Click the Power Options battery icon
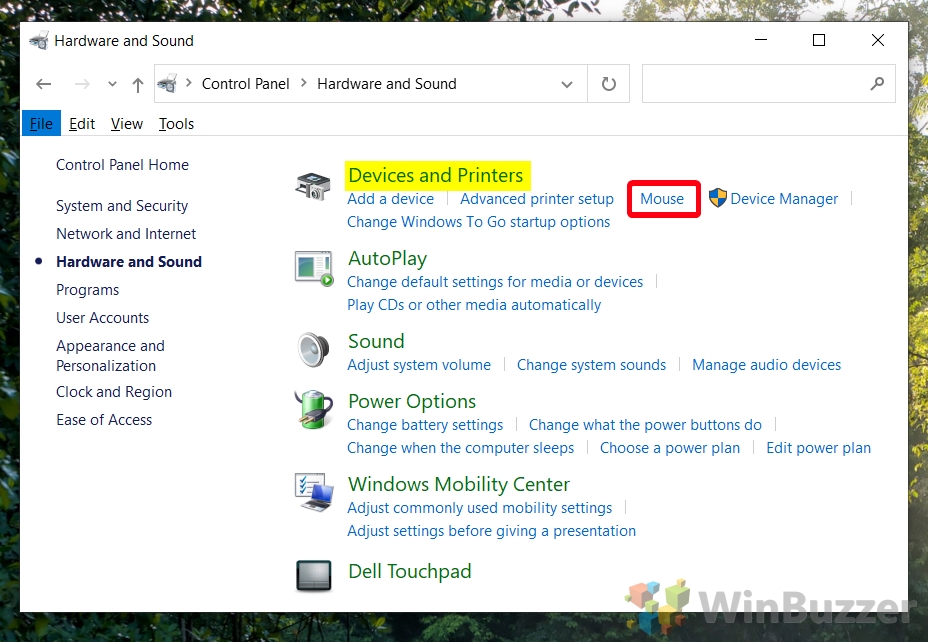Screen dimensions: 928x642 point(314,409)
